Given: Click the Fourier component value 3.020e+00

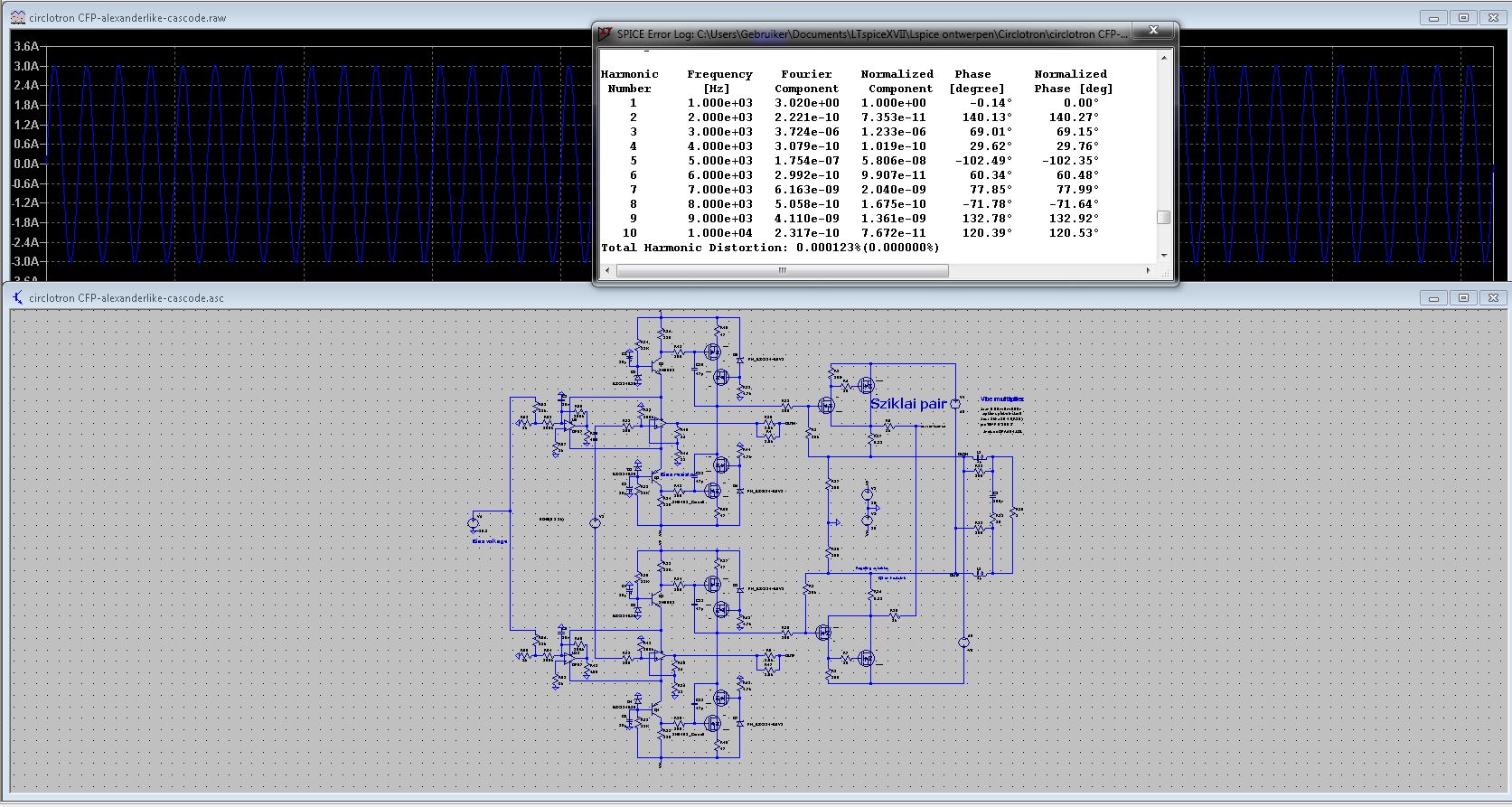Looking at the screenshot, I should coord(806,103).
